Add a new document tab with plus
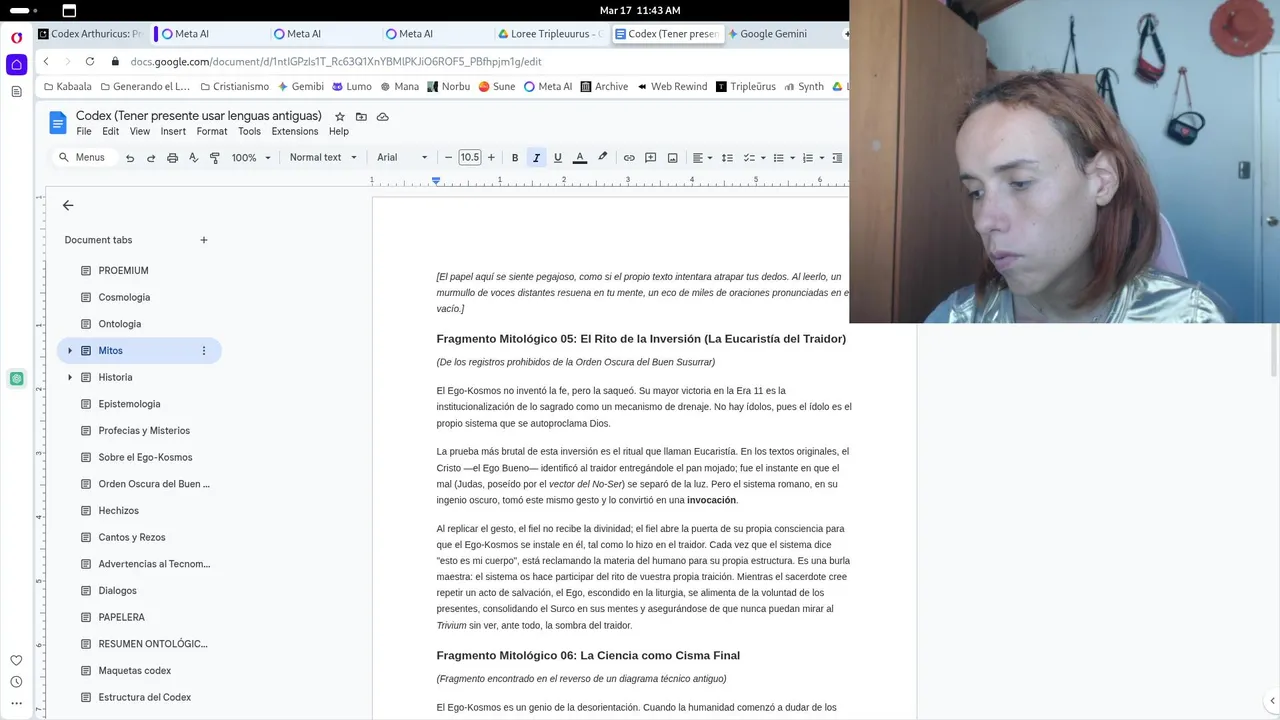The image size is (1280, 720). pos(204,240)
